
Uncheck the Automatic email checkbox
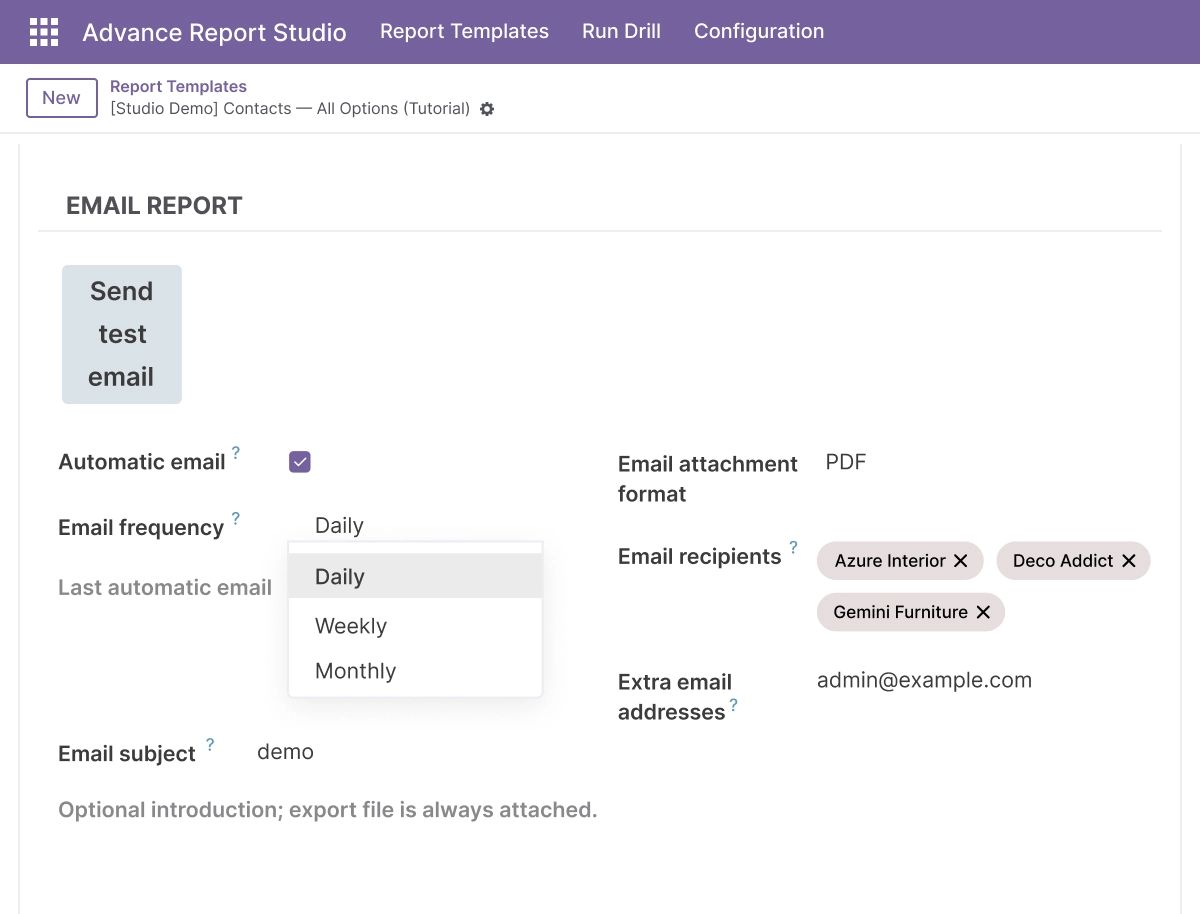(x=300, y=462)
